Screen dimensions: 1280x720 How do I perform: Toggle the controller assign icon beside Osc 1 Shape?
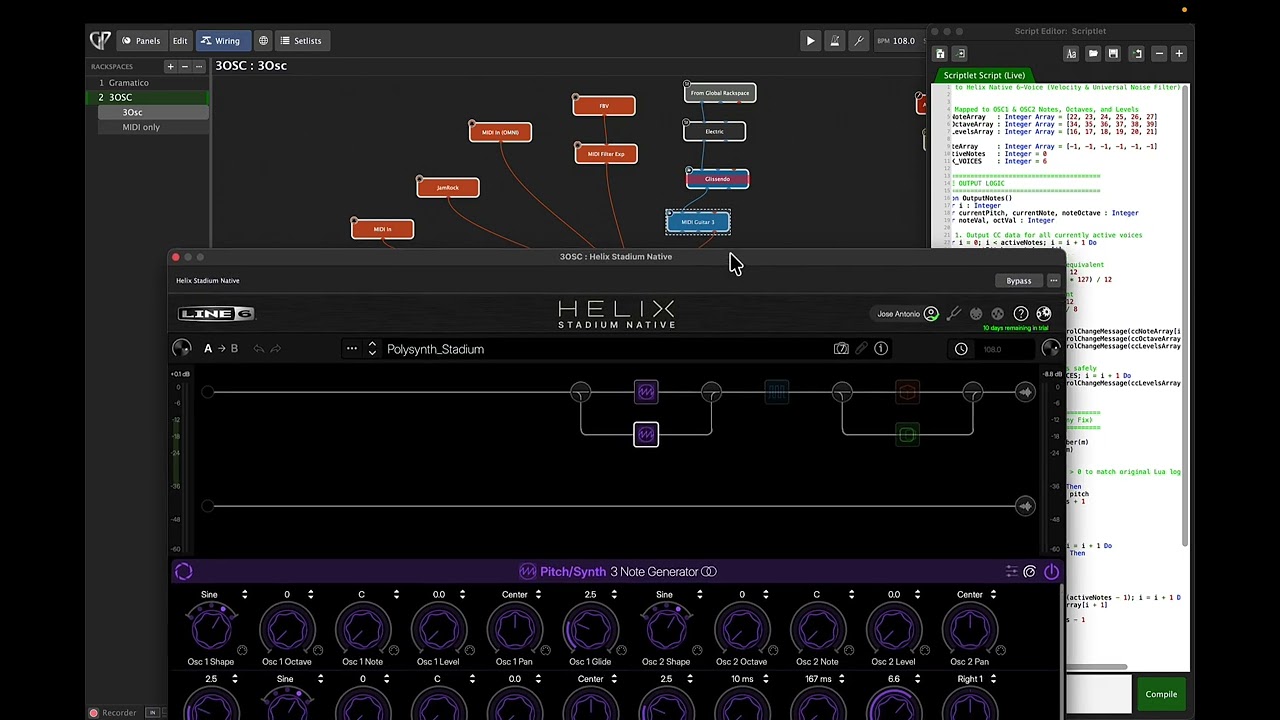click(242, 650)
